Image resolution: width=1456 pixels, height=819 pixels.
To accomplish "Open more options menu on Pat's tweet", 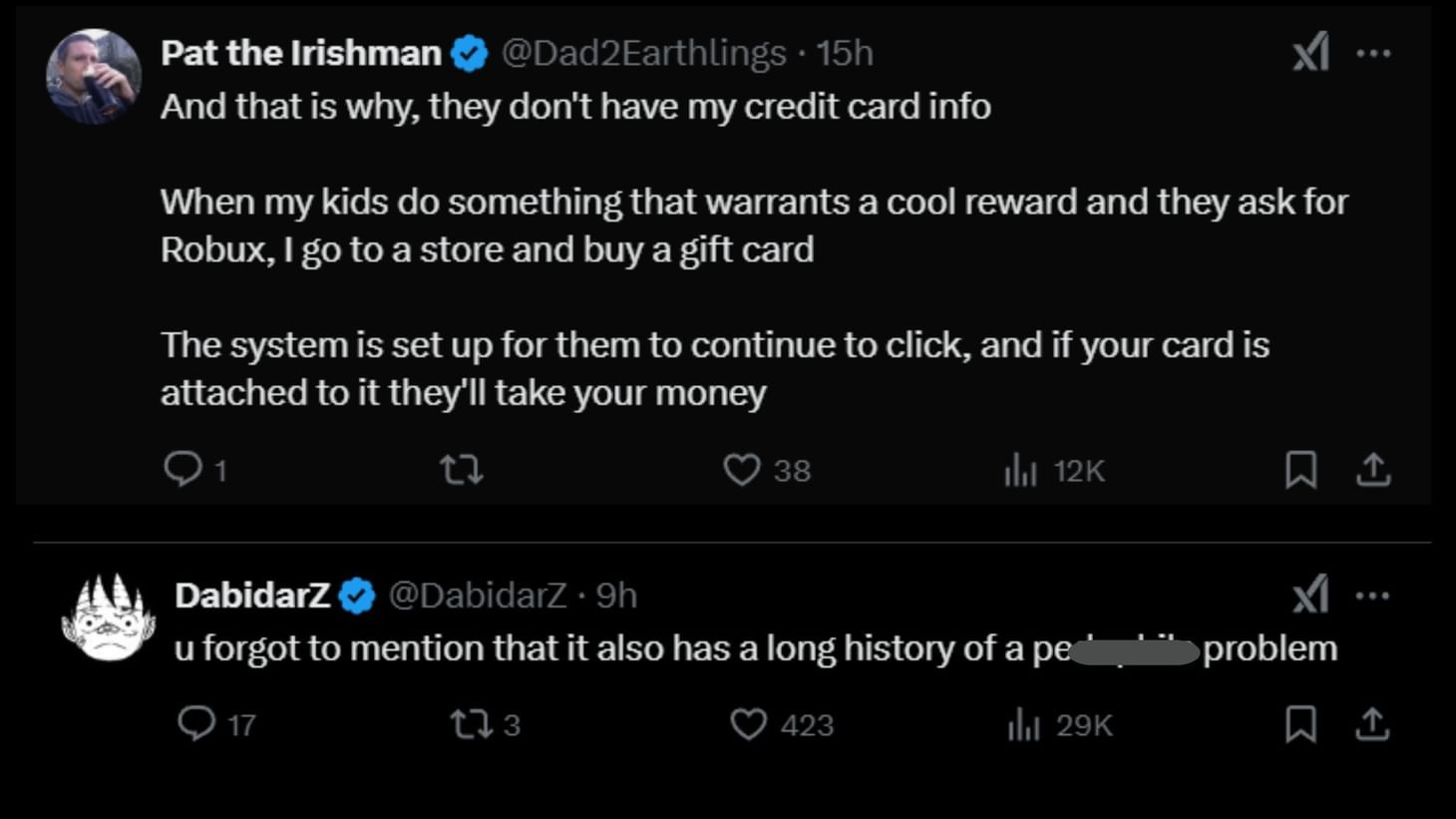I will 1373,53.
